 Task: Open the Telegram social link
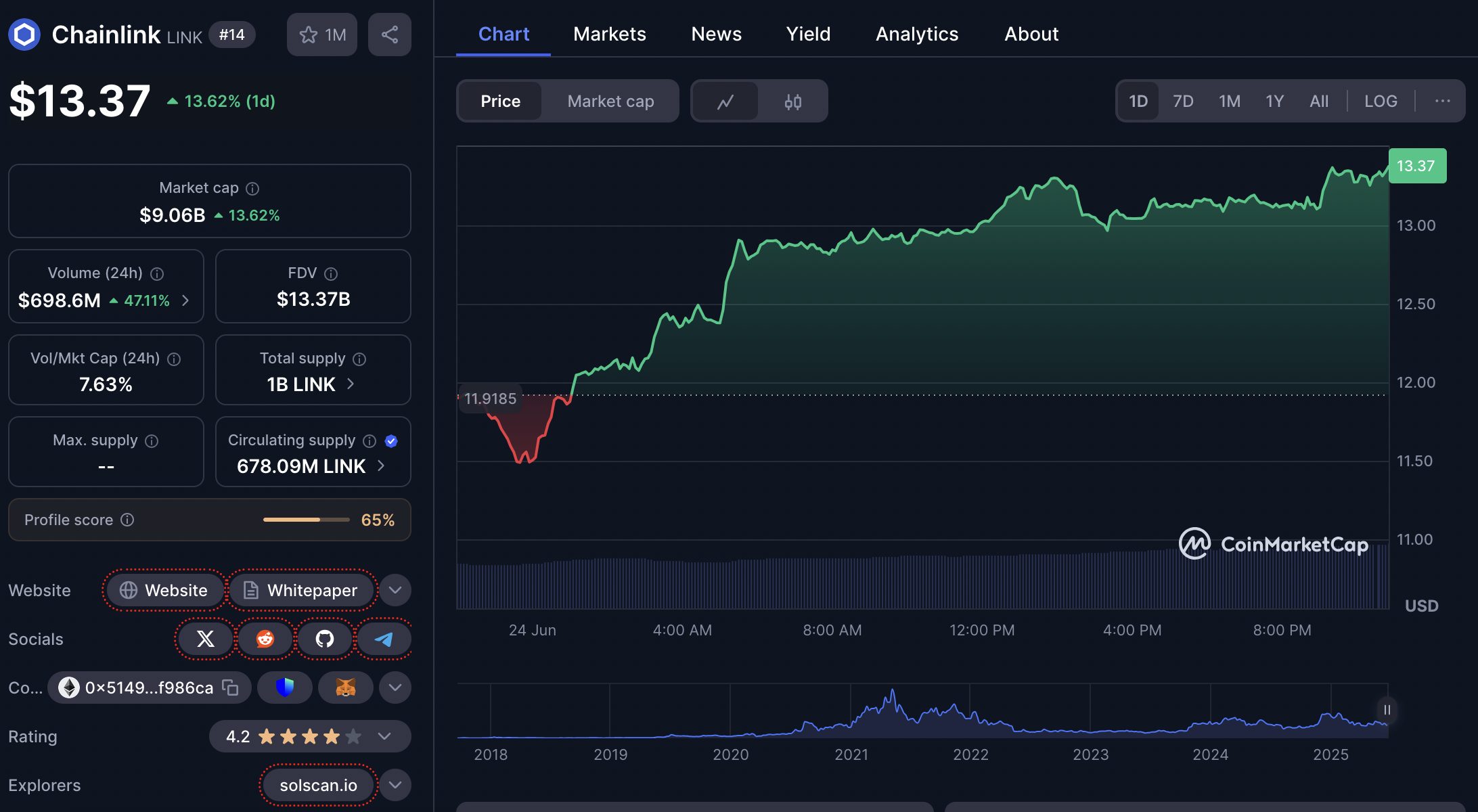tap(384, 638)
